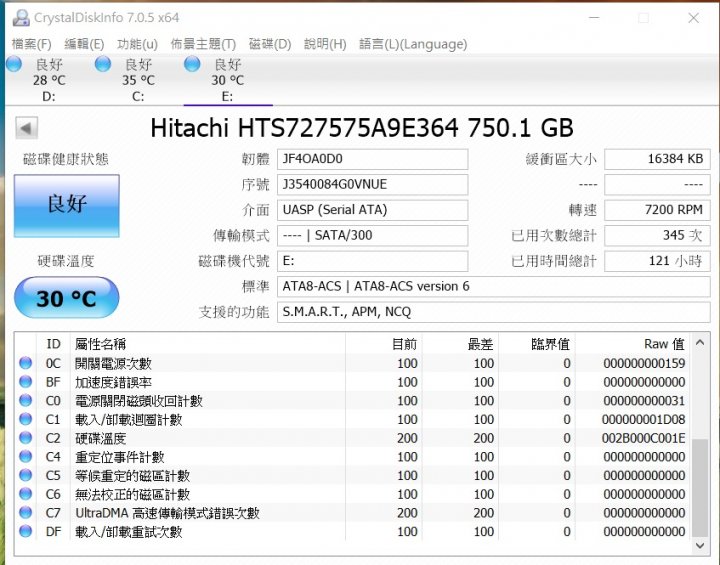The width and height of the screenshot is (720, 565).
Task: Select the 加速度錯誤率 attribute row
Action: 353,382
